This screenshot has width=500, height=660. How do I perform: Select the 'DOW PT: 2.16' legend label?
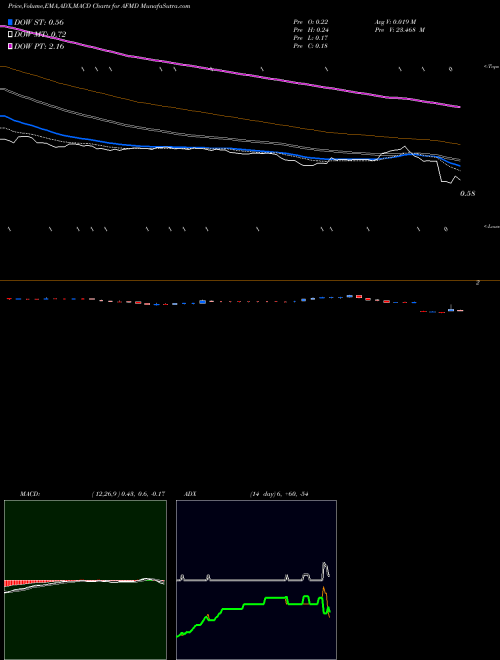click(39, 46)
